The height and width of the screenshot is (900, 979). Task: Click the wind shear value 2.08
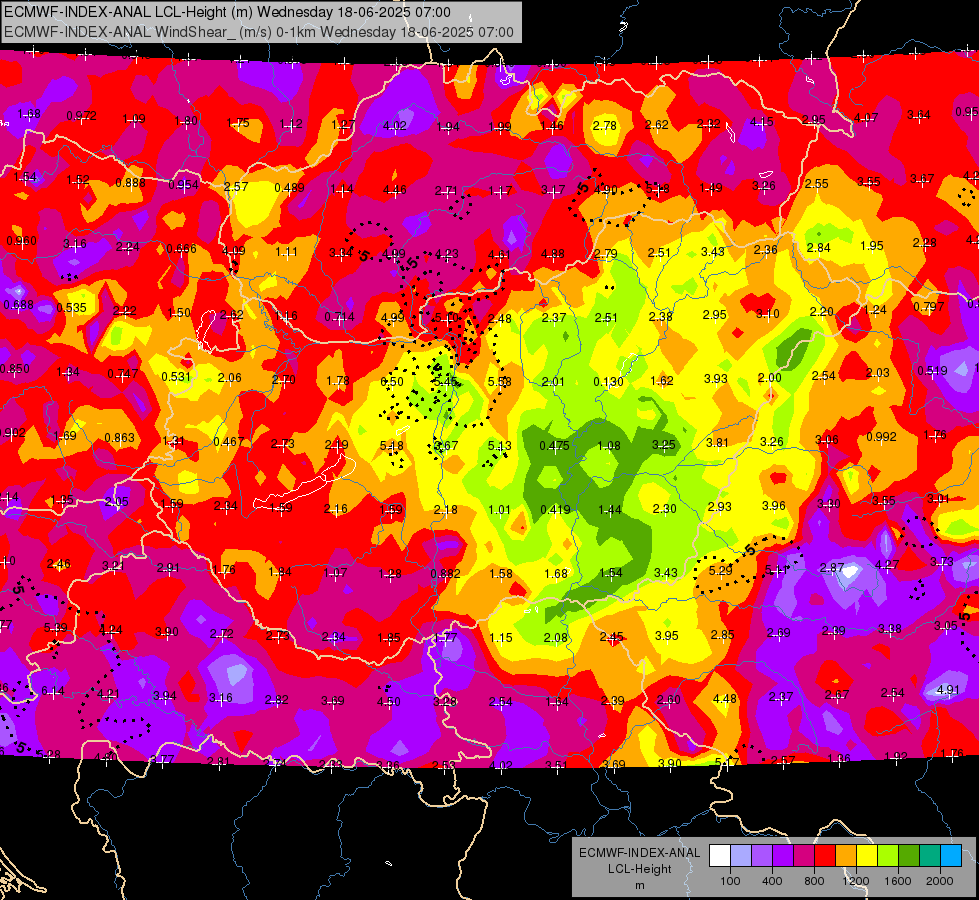556,637
